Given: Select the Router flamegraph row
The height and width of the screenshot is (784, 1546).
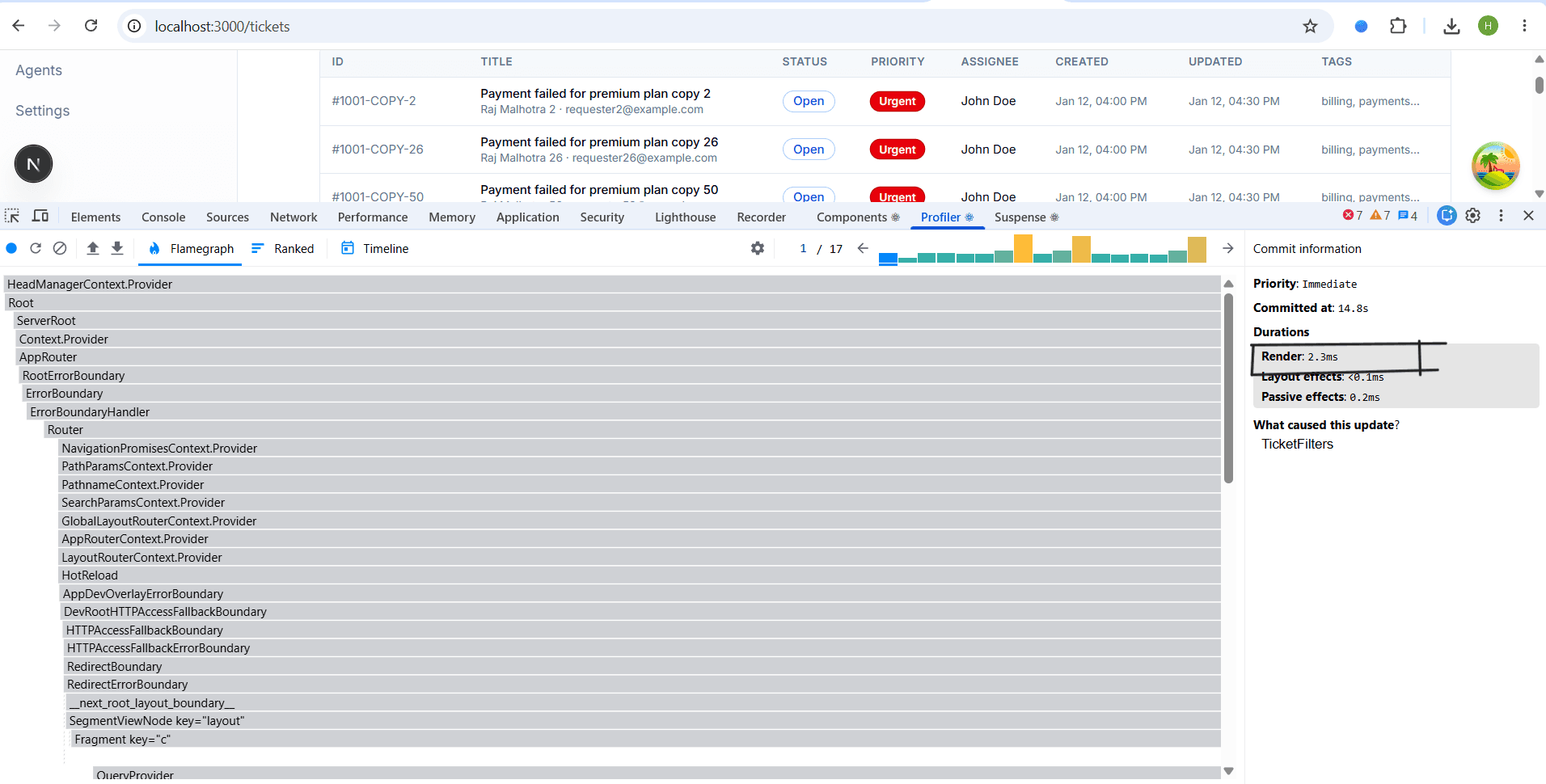Looking at the screenshot, I should pos(632,430).
